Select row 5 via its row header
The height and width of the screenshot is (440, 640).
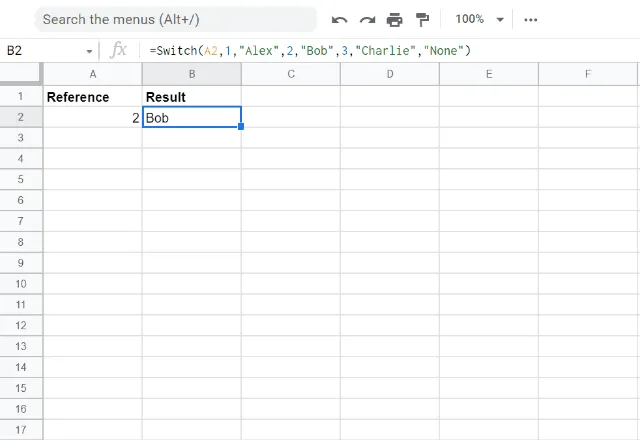pos(21,178)
